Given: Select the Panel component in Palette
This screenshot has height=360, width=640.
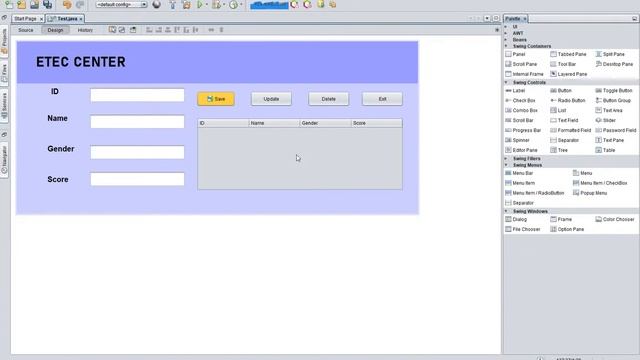Looking at the screenshot, I should [515, 54].
